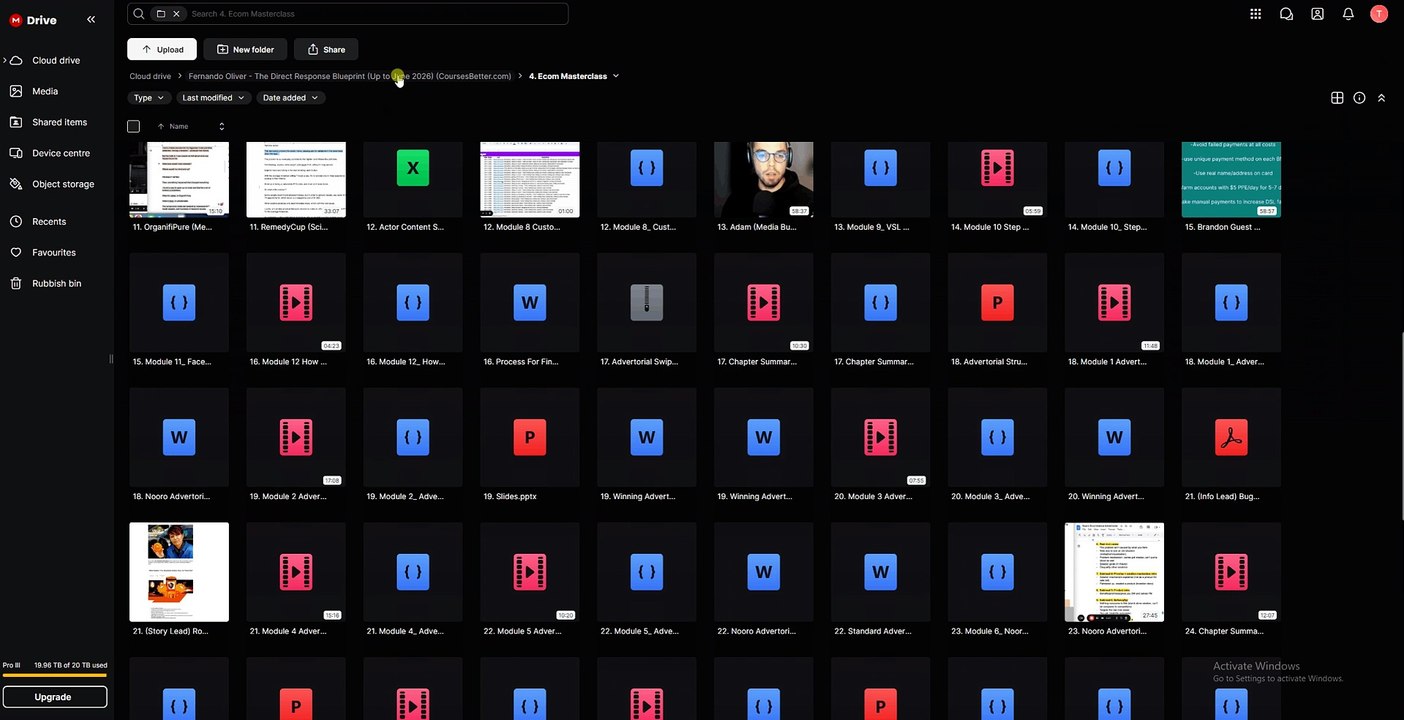This screenshot has height=720, width=1404.
Task: Open the 23. Nooro Advertori... video thumbnail
Action: coord(1115,572)
